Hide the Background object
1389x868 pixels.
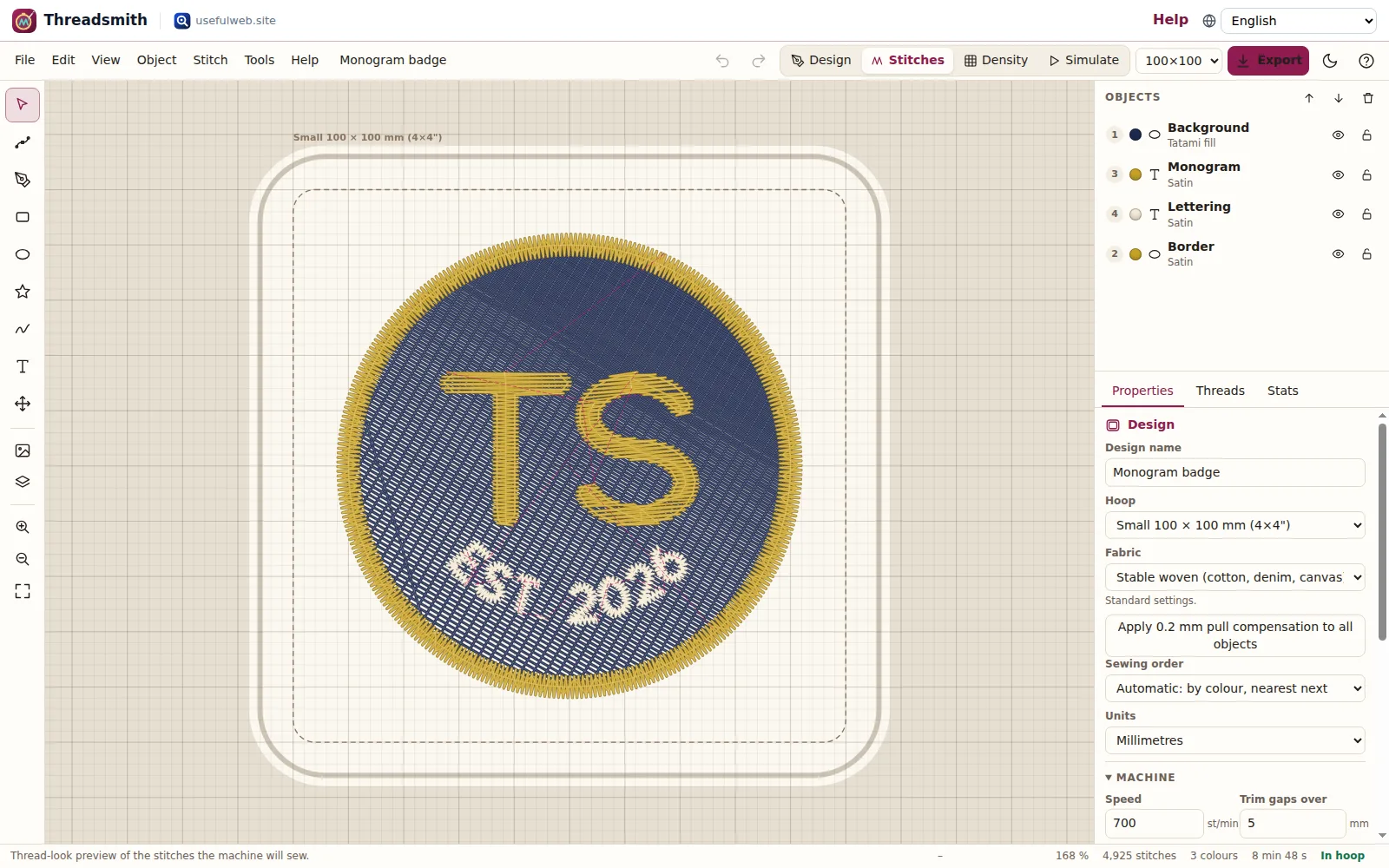1338,135
